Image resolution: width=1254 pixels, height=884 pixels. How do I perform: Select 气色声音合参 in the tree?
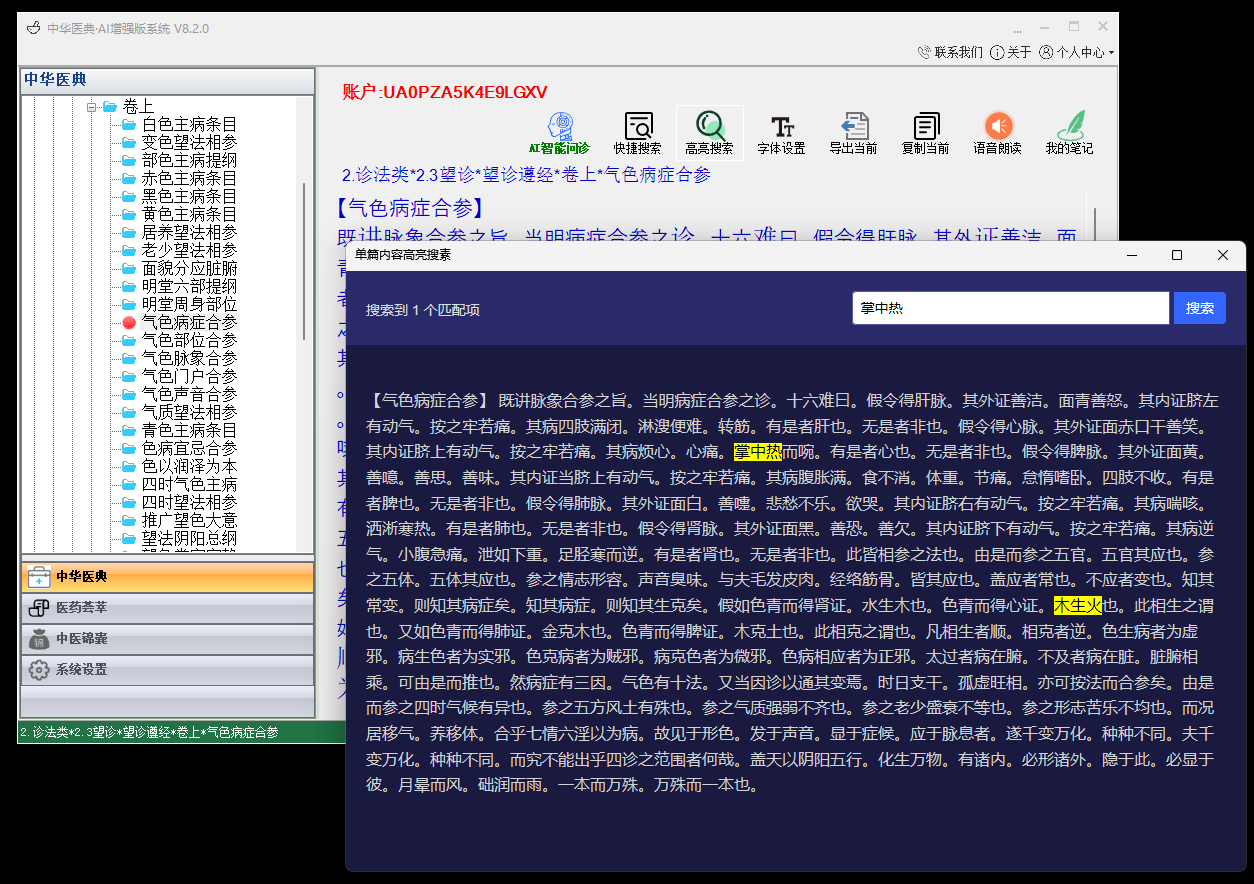[189, 394]
